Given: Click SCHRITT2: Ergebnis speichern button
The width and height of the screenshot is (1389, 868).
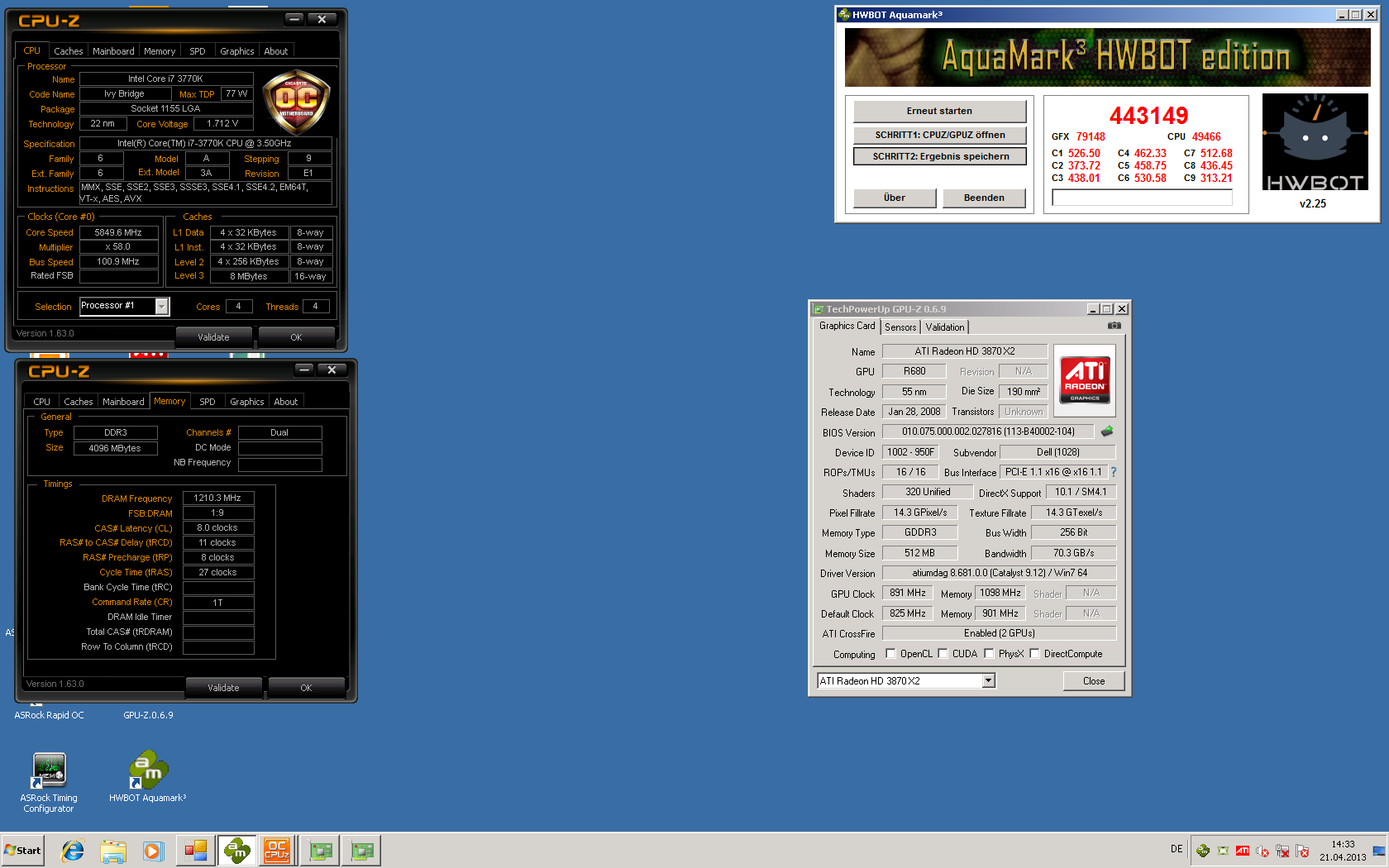Looking at the screenshot, I should click(939, 156).
